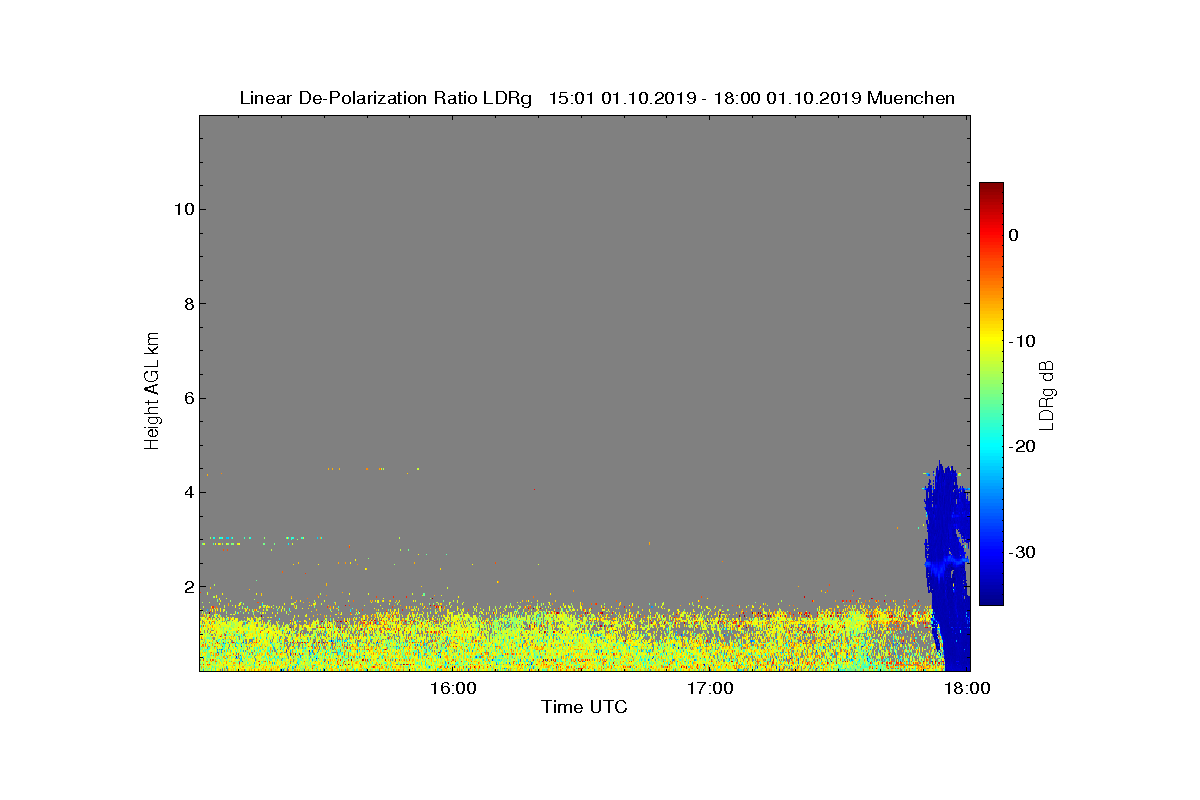This screenshot has width=1200, height=800.
Task: Click the 'Height AGL km' axis label
Action: pyautogui.click(x=152, y=393)
